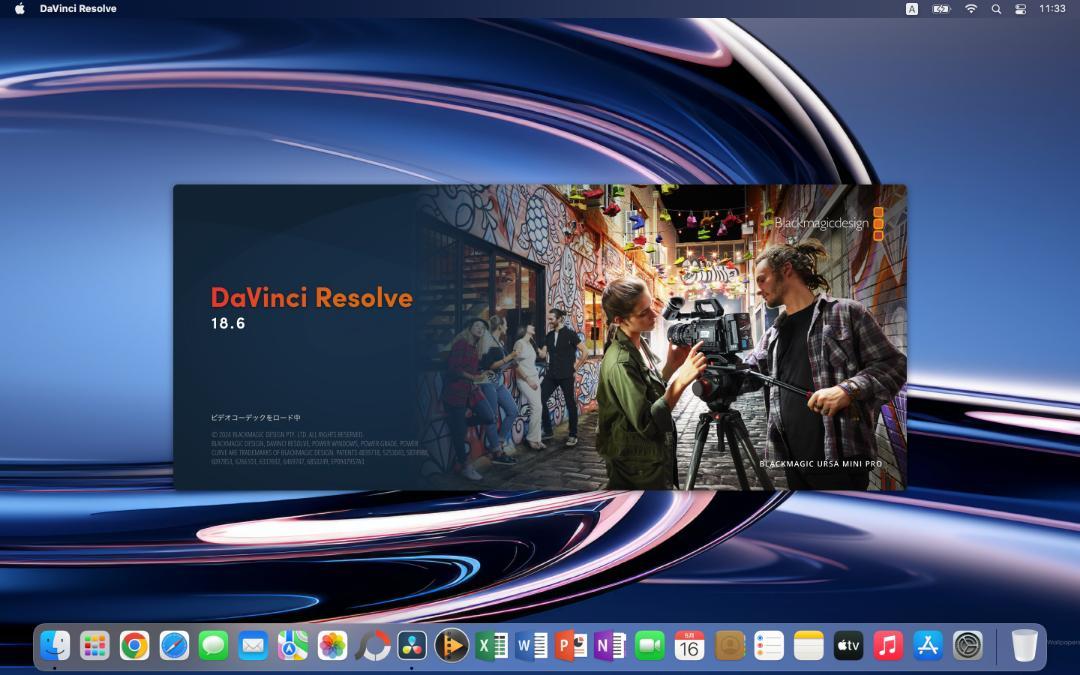Click the input source A indicator
This screenshot has height=675, width=1080.
pos(911,9)
